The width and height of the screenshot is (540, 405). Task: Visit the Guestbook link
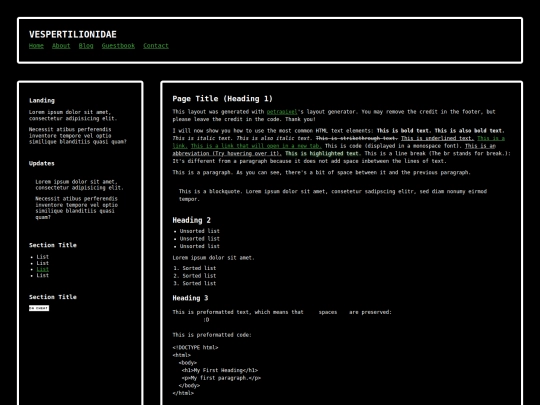[x=118, y=46]
